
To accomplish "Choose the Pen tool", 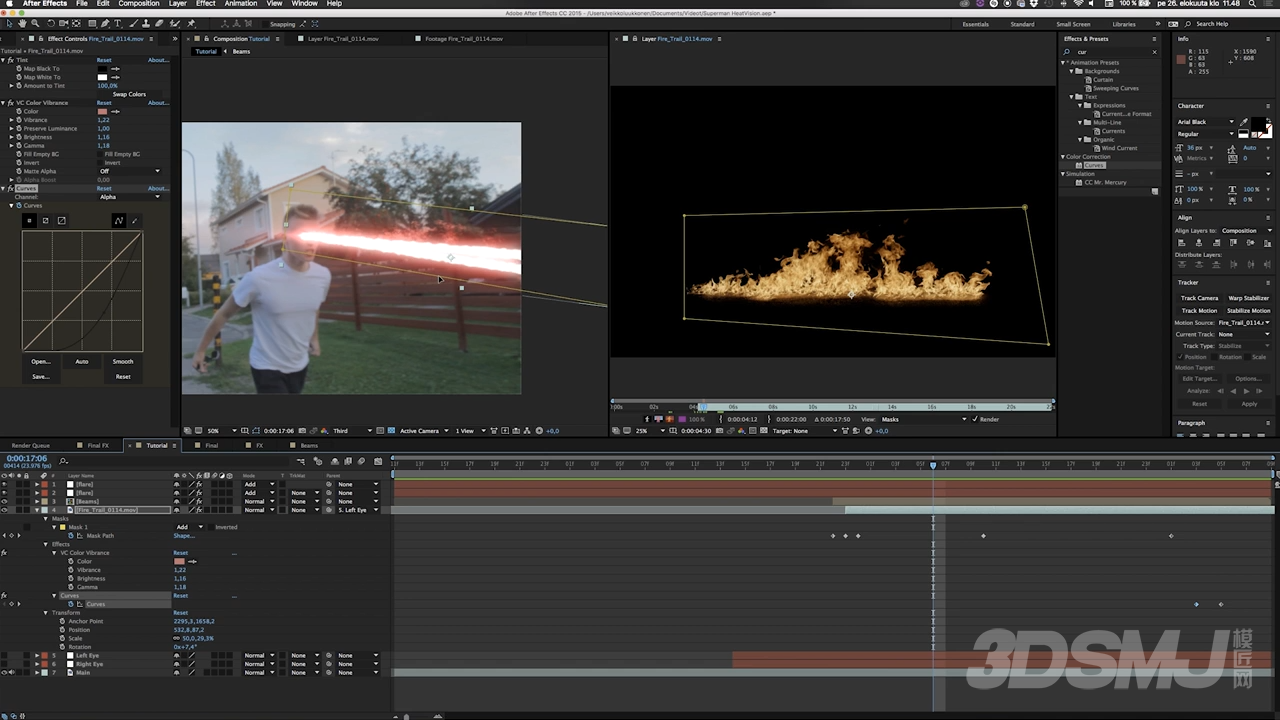I will (105, 23).
